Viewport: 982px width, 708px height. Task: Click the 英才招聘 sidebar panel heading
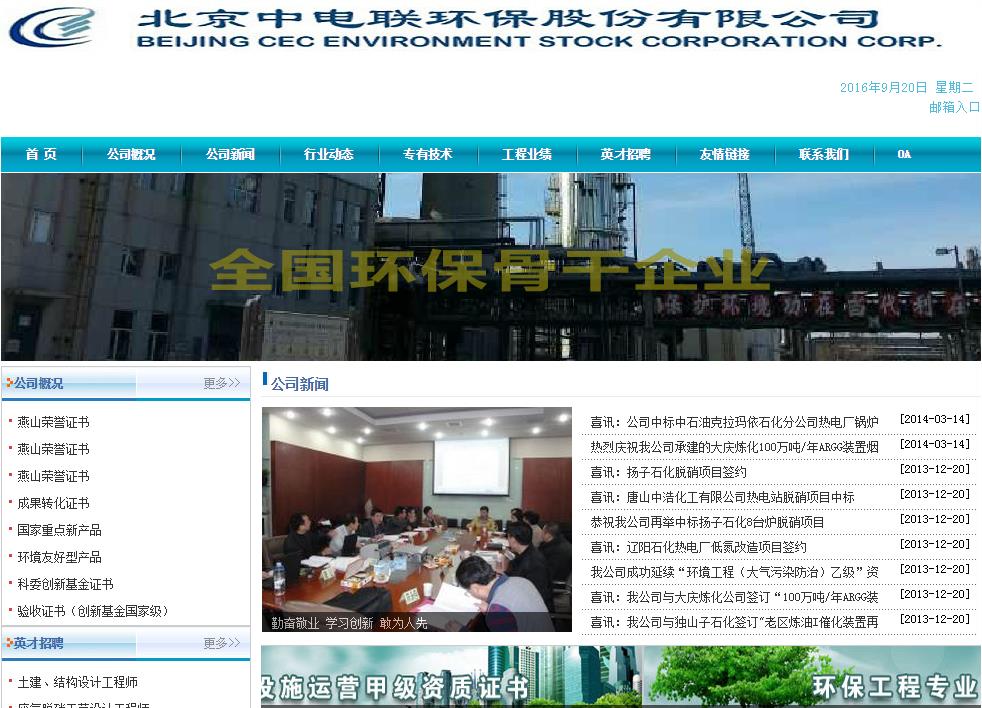38,643
